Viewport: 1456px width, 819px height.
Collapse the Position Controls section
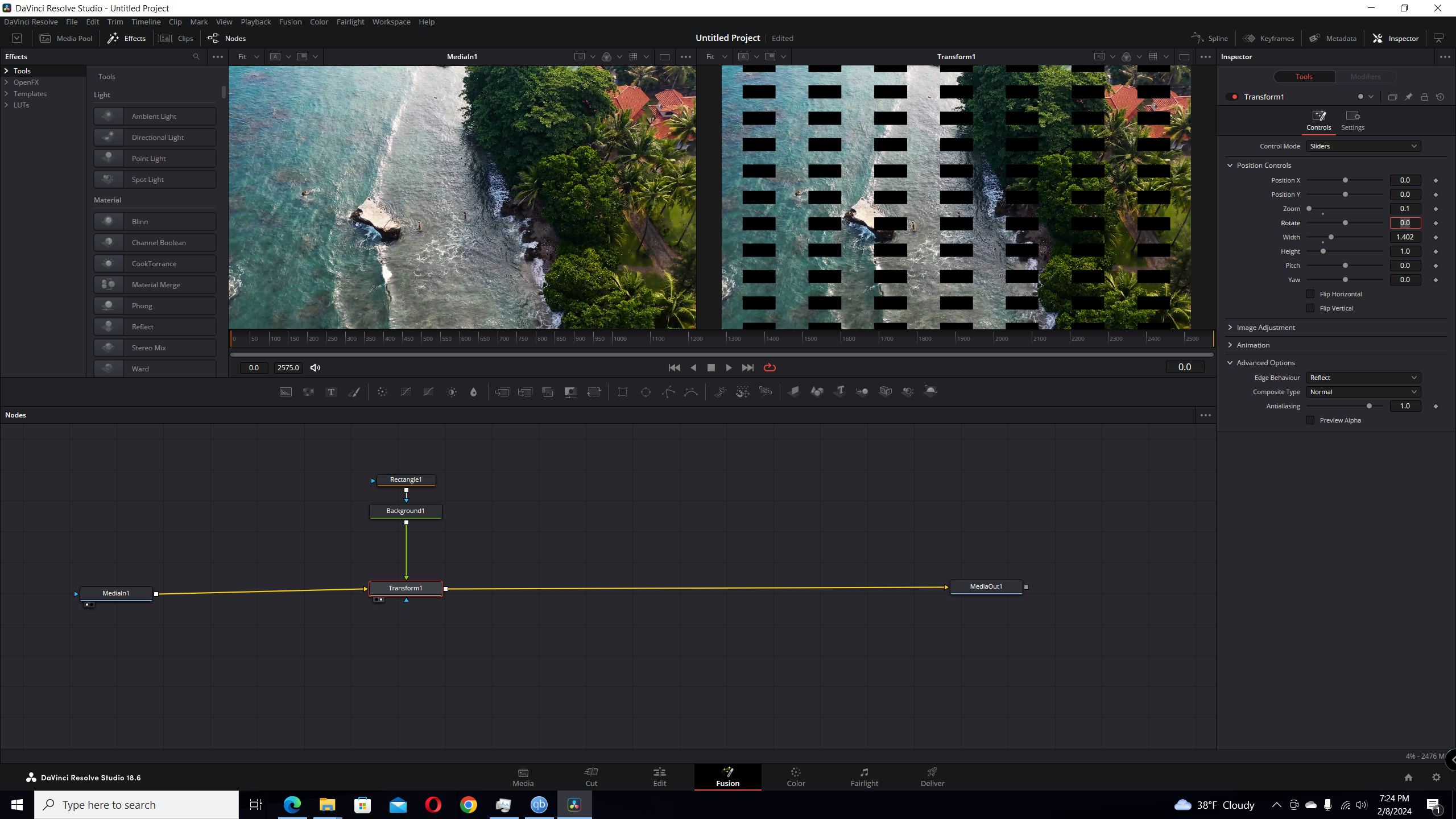1230,166
